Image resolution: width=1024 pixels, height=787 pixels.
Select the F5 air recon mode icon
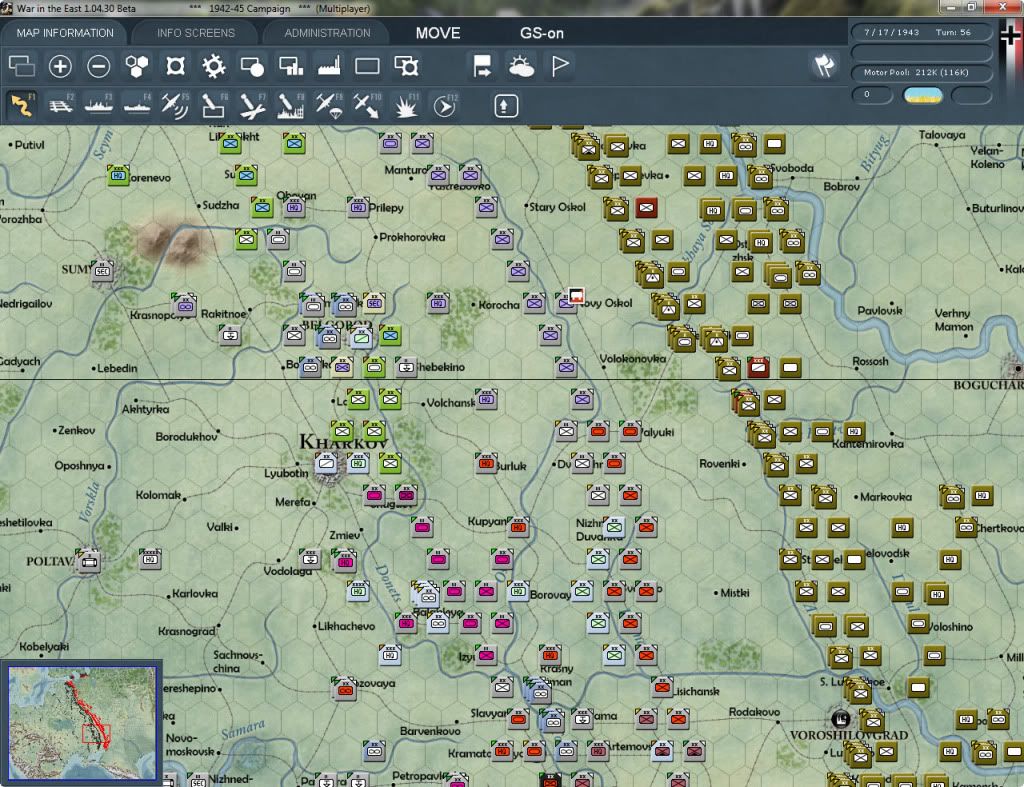pyautogui.click(x=175, y=105)
